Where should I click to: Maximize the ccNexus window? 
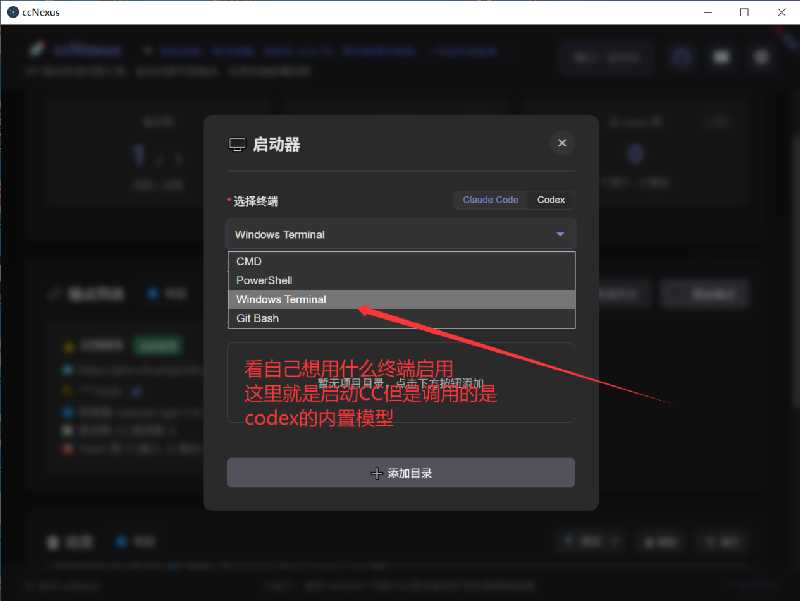744,12
